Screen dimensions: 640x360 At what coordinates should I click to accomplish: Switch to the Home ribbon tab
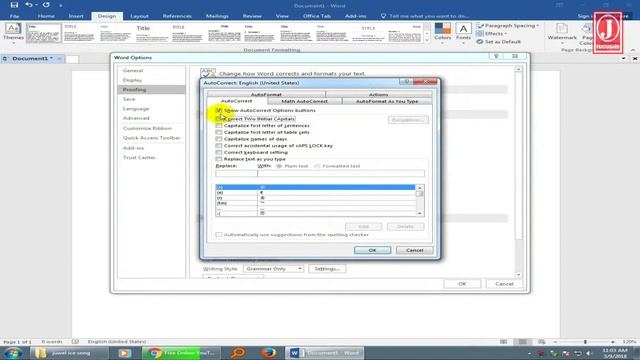click(46, 16)
